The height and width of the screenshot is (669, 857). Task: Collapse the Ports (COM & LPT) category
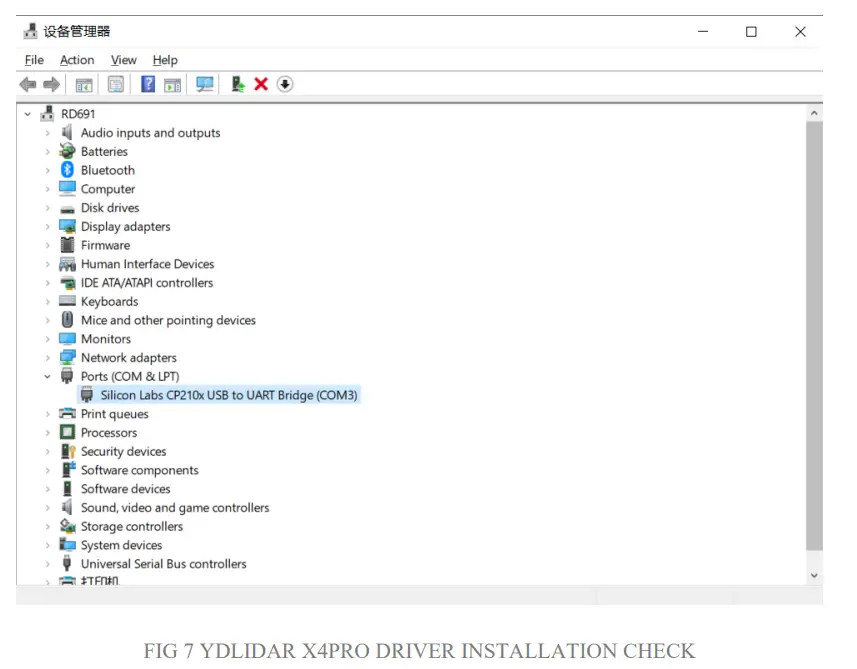(x=49, y=376)
